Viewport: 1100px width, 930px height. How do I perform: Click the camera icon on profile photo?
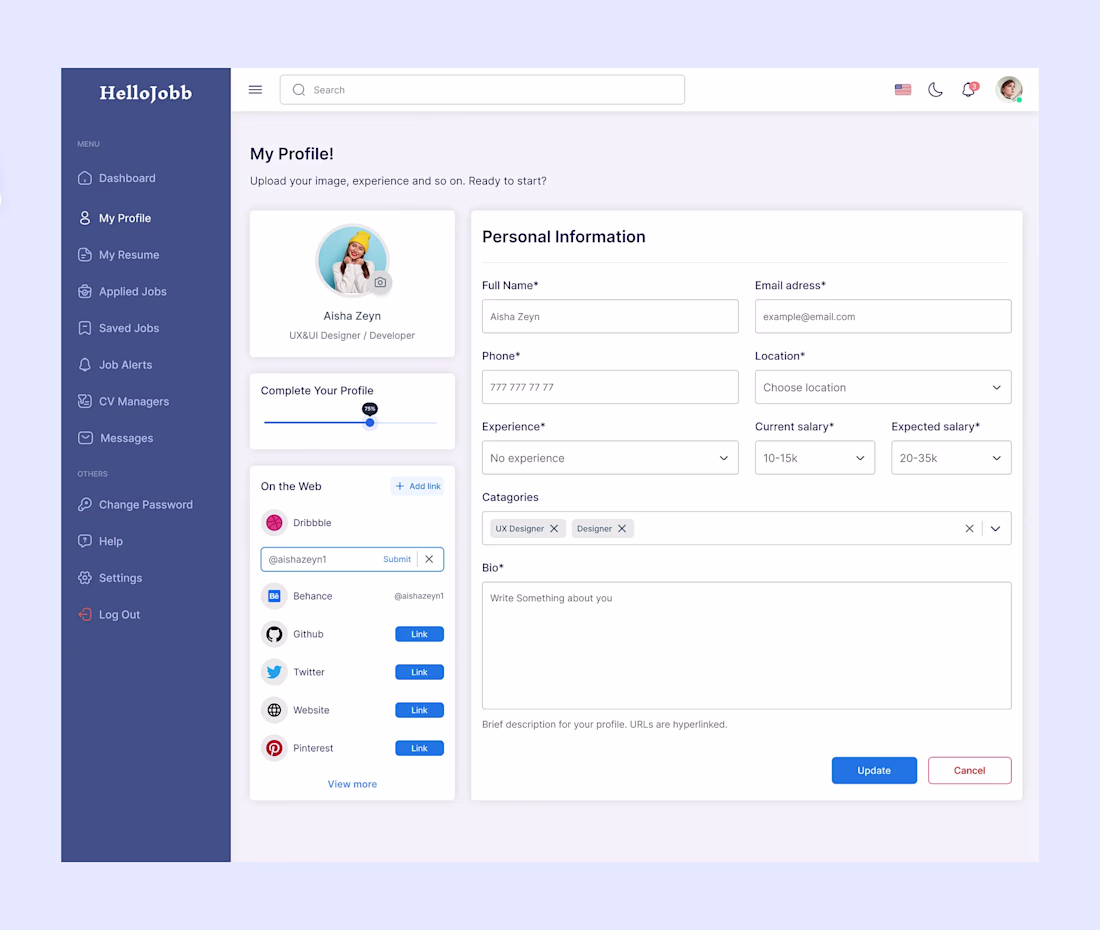point(380,282)
